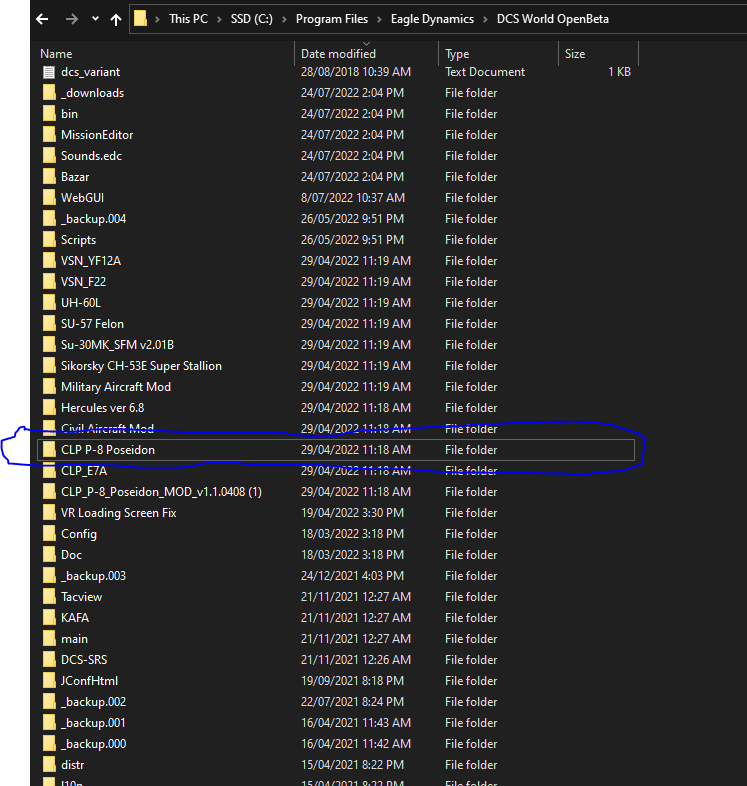The height and width of the screenshot is (786, 747).
Task: Select UH-60L folder icon
Action: [49, 303]
